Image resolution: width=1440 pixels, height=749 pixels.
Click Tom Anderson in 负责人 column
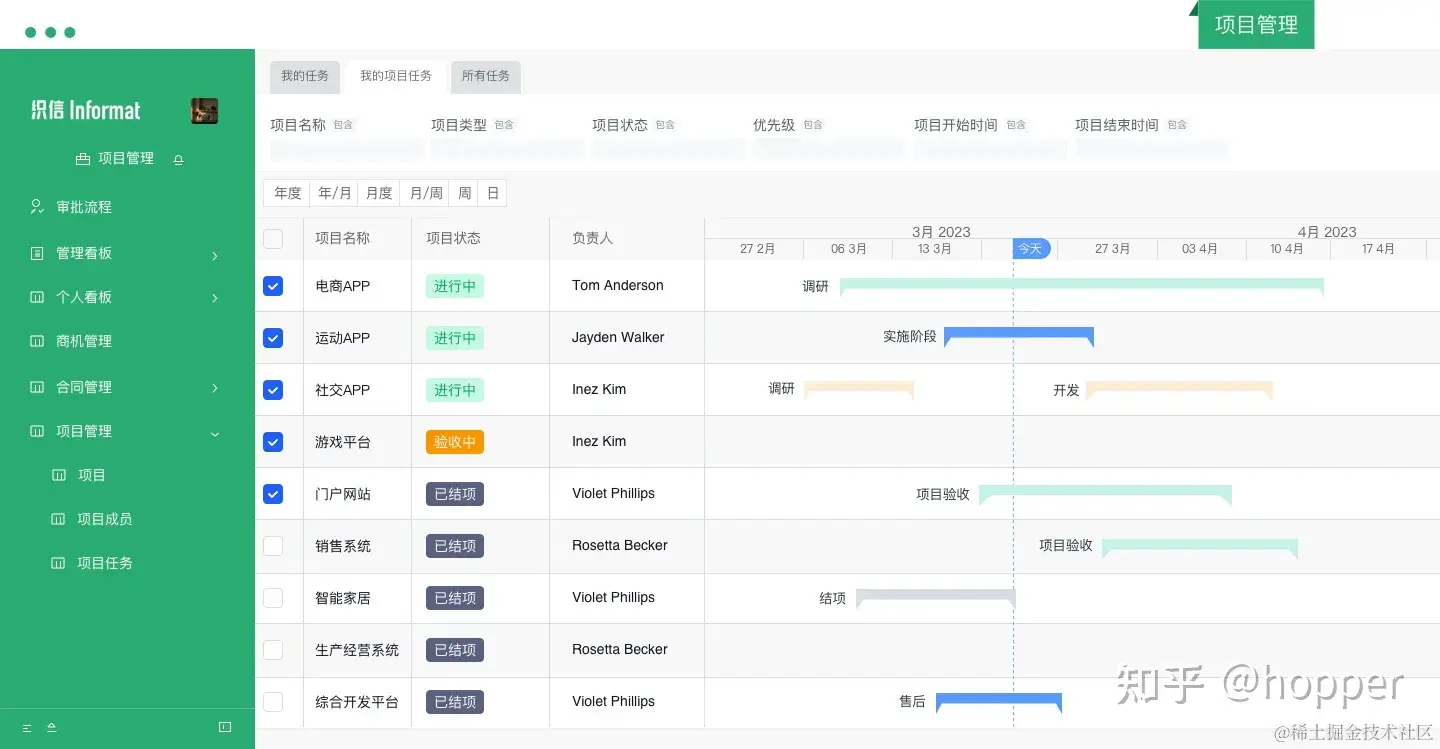618,286
